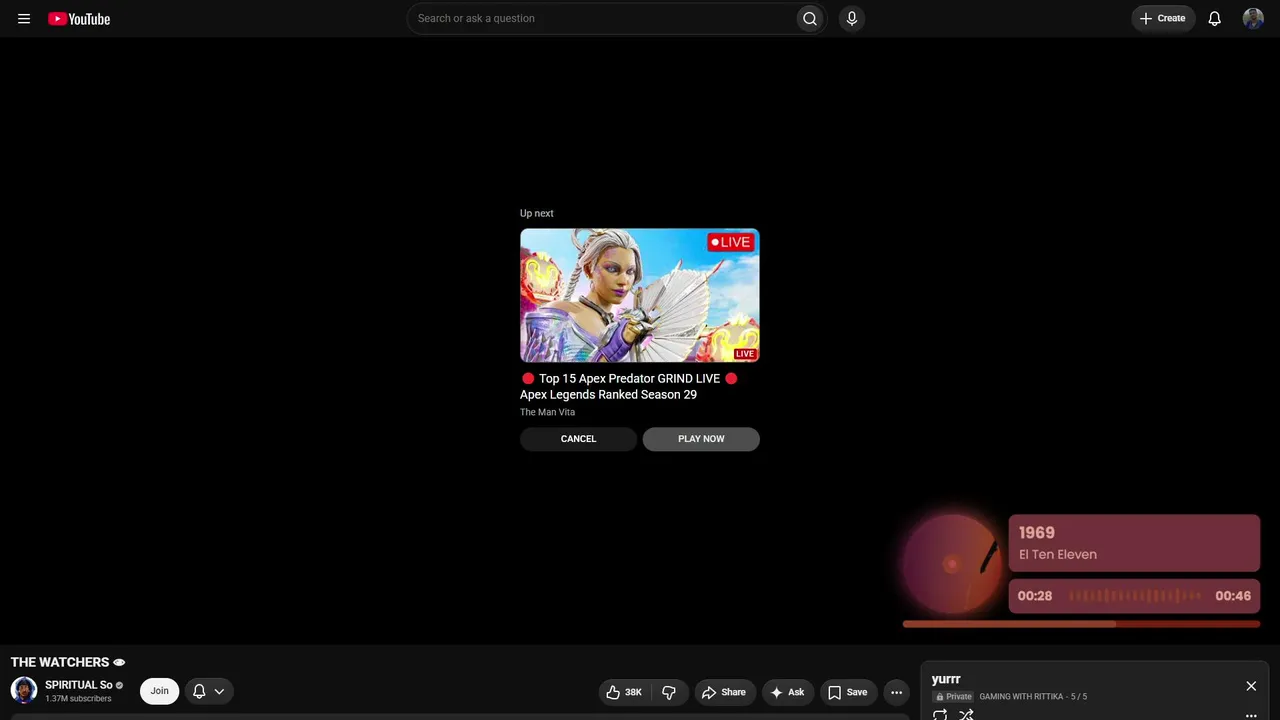Save the video to a playlist
1280x720 pixels.
[x=848, y=692]
